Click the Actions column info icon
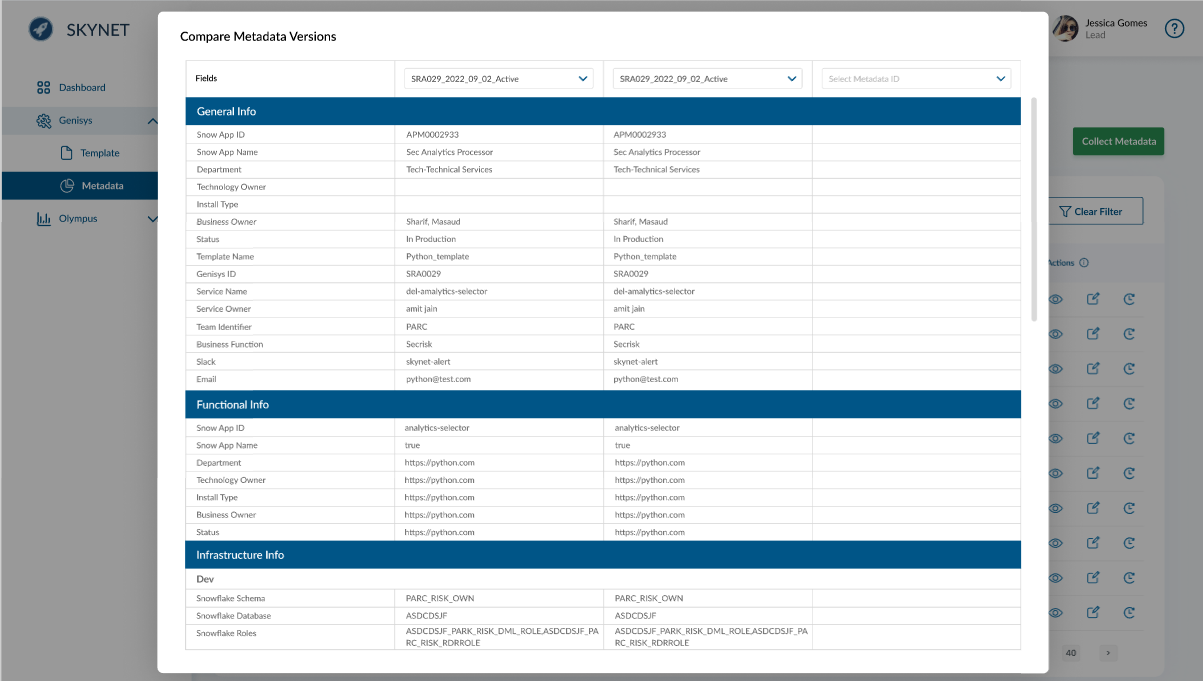This screenshot has height=681, width=1203. tap(1084, 263)
